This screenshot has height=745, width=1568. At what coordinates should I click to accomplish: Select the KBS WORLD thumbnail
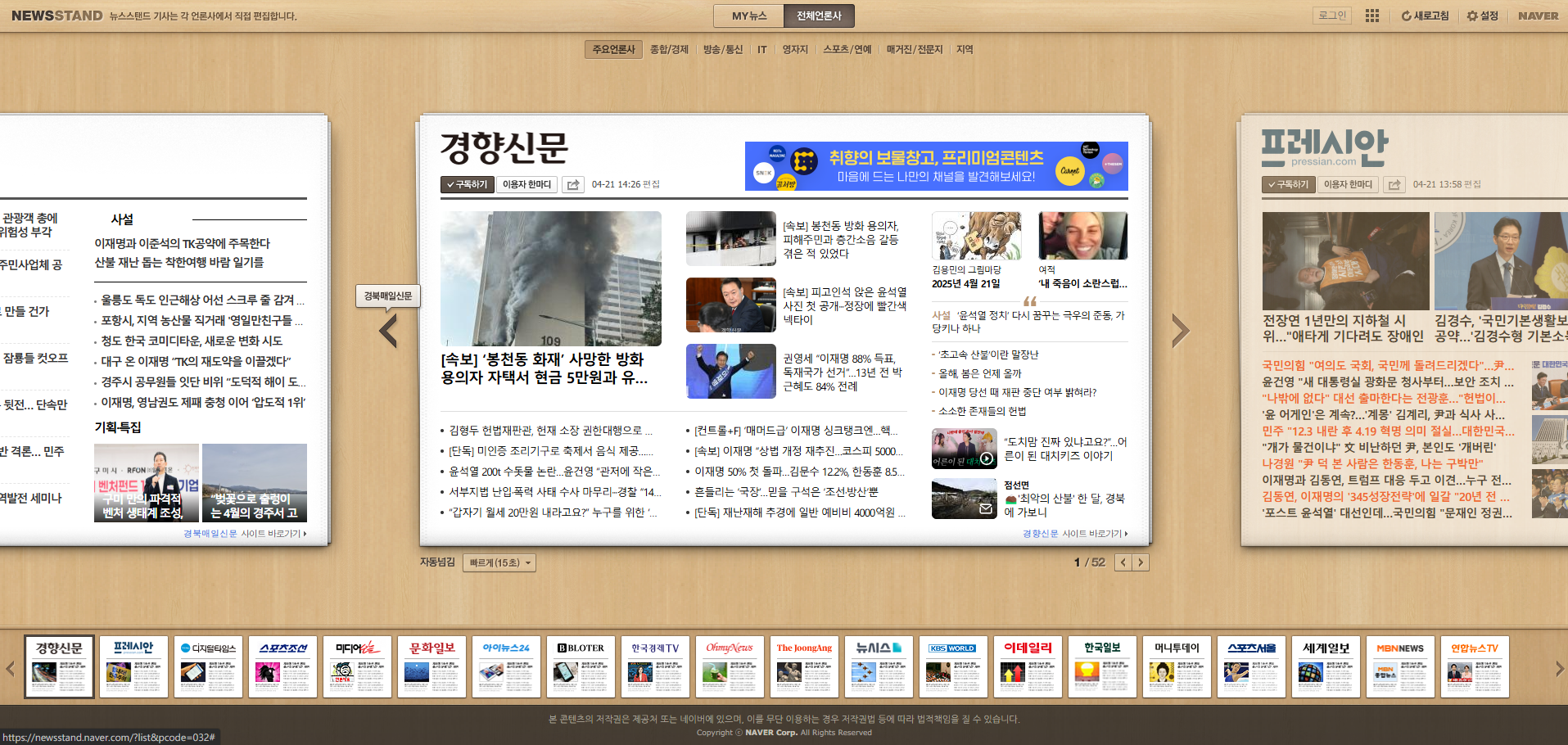(953, 666)
